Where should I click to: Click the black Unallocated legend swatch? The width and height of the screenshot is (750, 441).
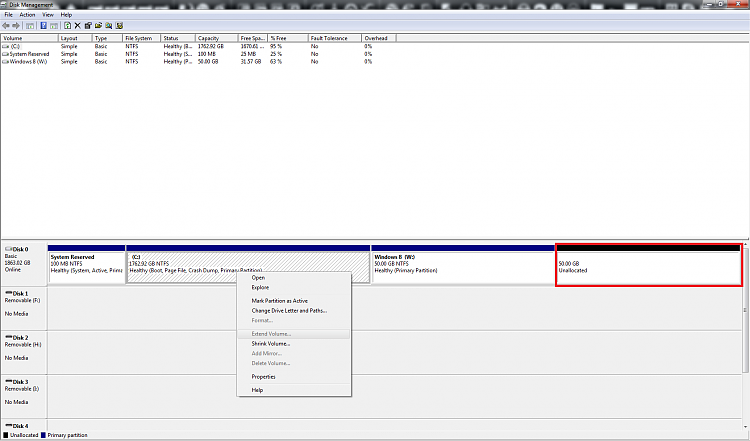(x=6, y=435)
